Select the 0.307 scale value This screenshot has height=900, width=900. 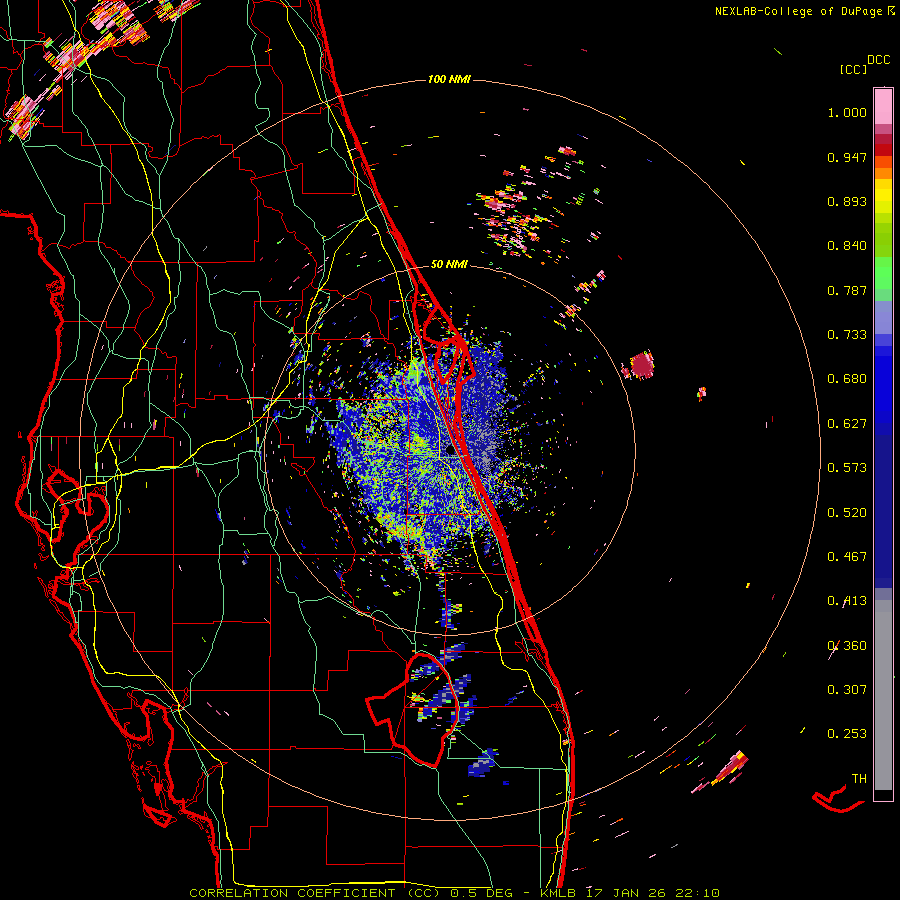click(847, 690)
